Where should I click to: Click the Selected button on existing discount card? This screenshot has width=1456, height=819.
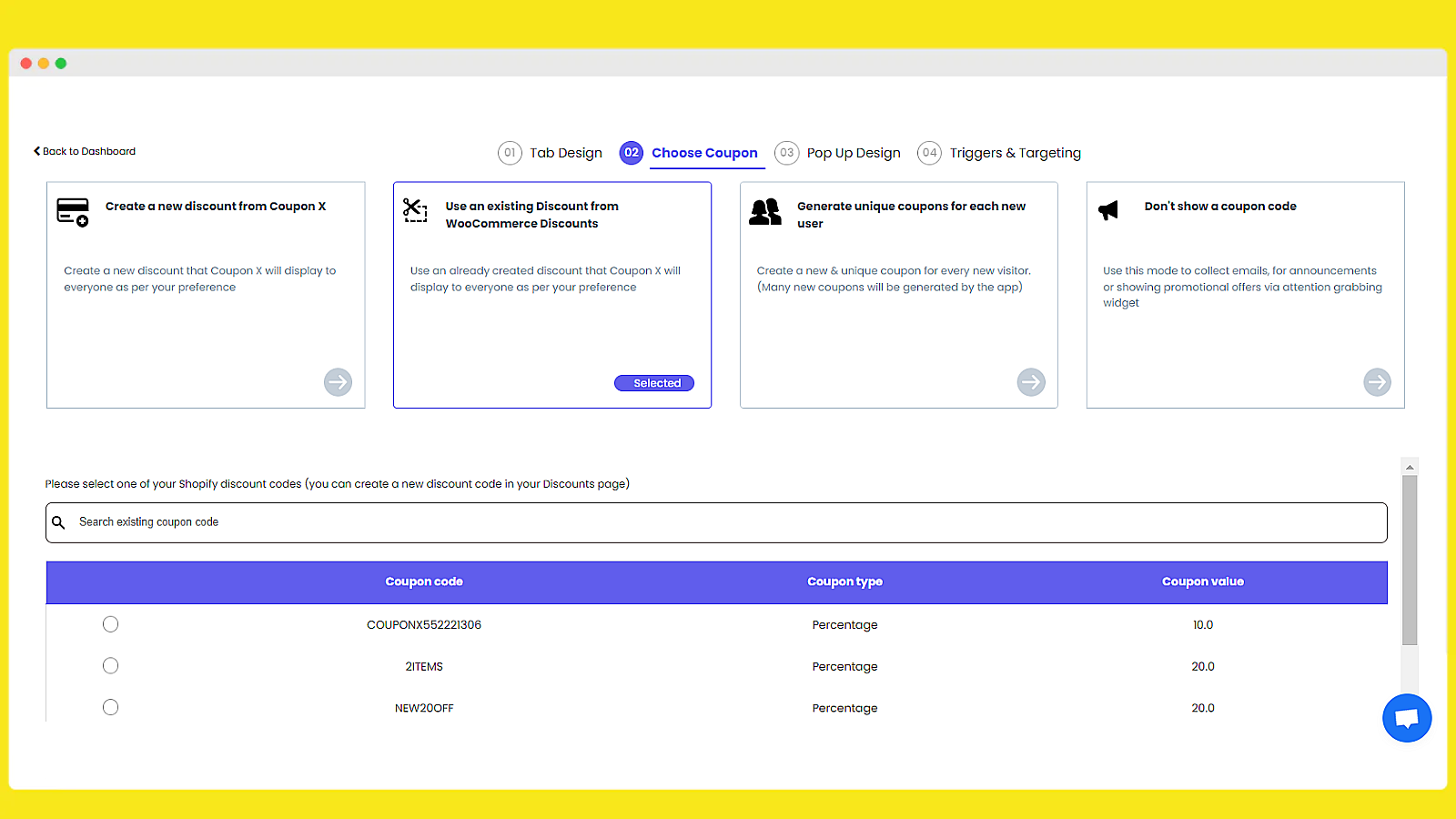pos(654,383)
